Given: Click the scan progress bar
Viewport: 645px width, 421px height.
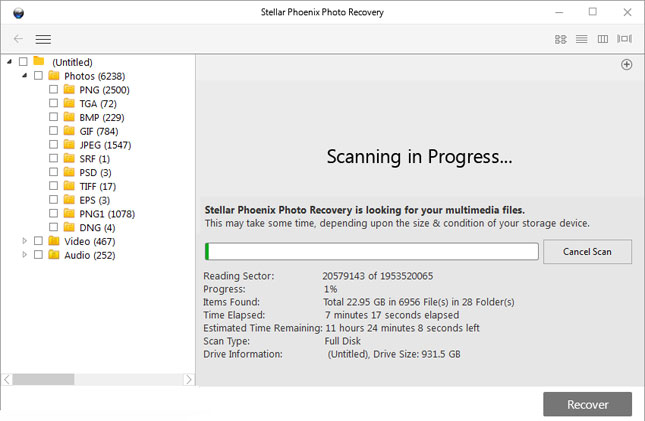Looking at the screenshot, I should pos(371,251).
